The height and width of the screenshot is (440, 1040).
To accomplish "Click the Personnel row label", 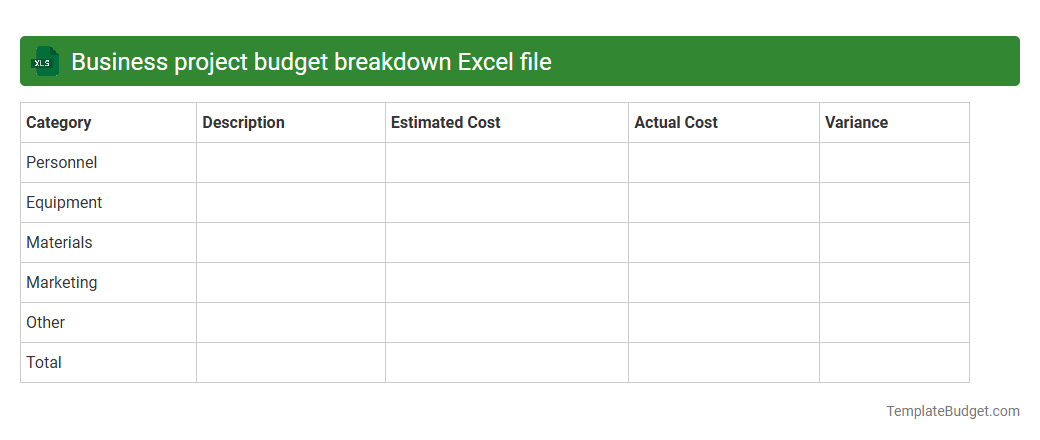I will tap(62, 163).
